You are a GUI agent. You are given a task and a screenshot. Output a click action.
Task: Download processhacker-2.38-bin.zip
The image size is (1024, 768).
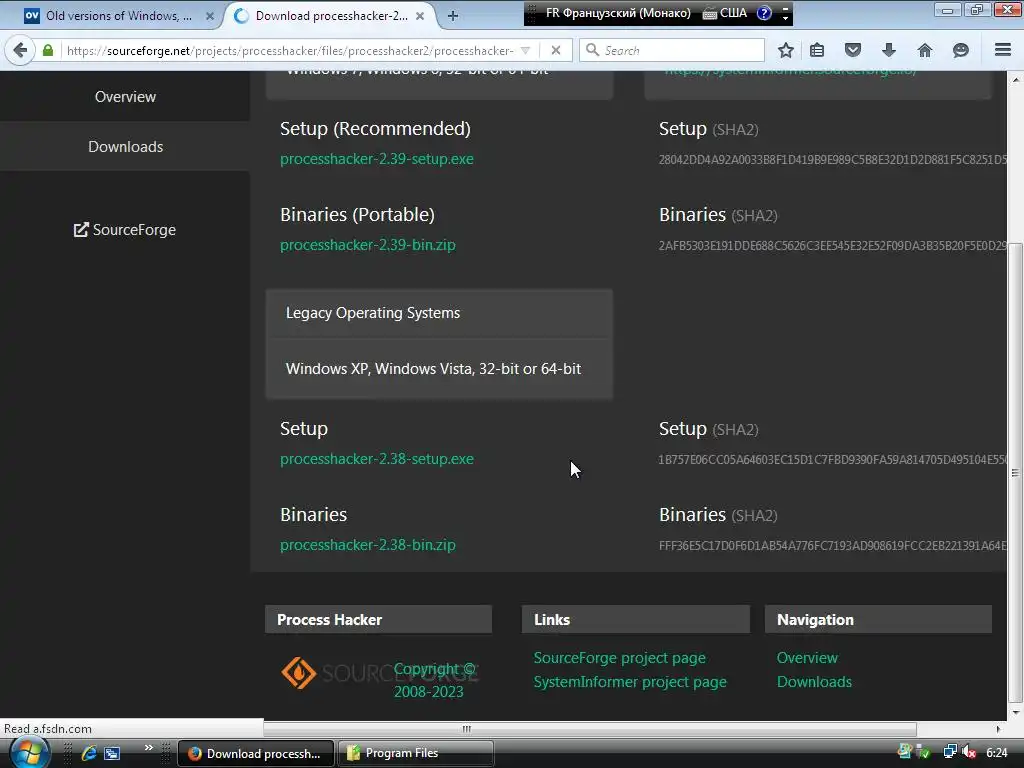click(x=368, y=545)
